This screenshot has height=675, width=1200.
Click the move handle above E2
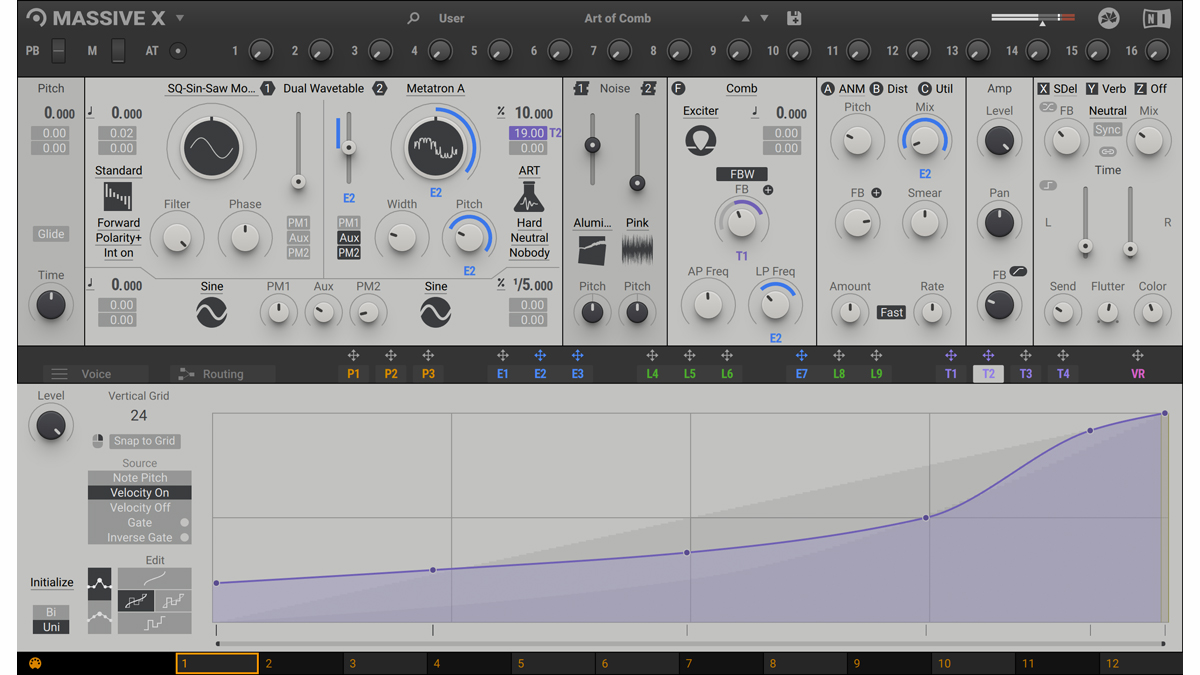[540, 356]
